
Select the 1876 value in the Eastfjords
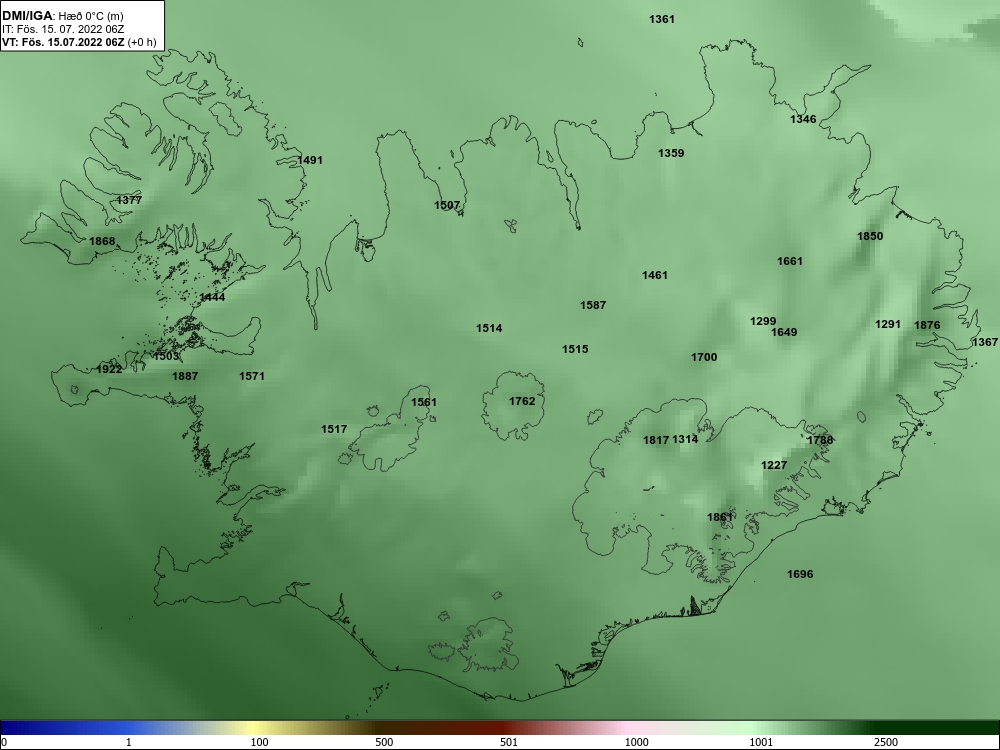click(x=927, y=325)
